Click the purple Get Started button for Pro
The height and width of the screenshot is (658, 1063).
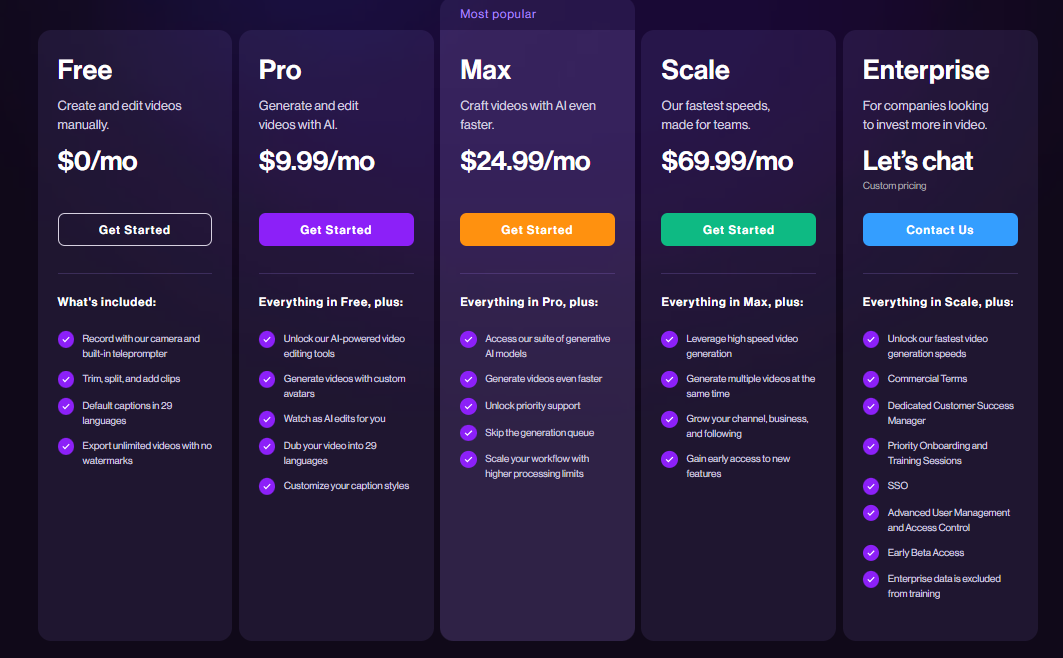[x=336, y=229]
